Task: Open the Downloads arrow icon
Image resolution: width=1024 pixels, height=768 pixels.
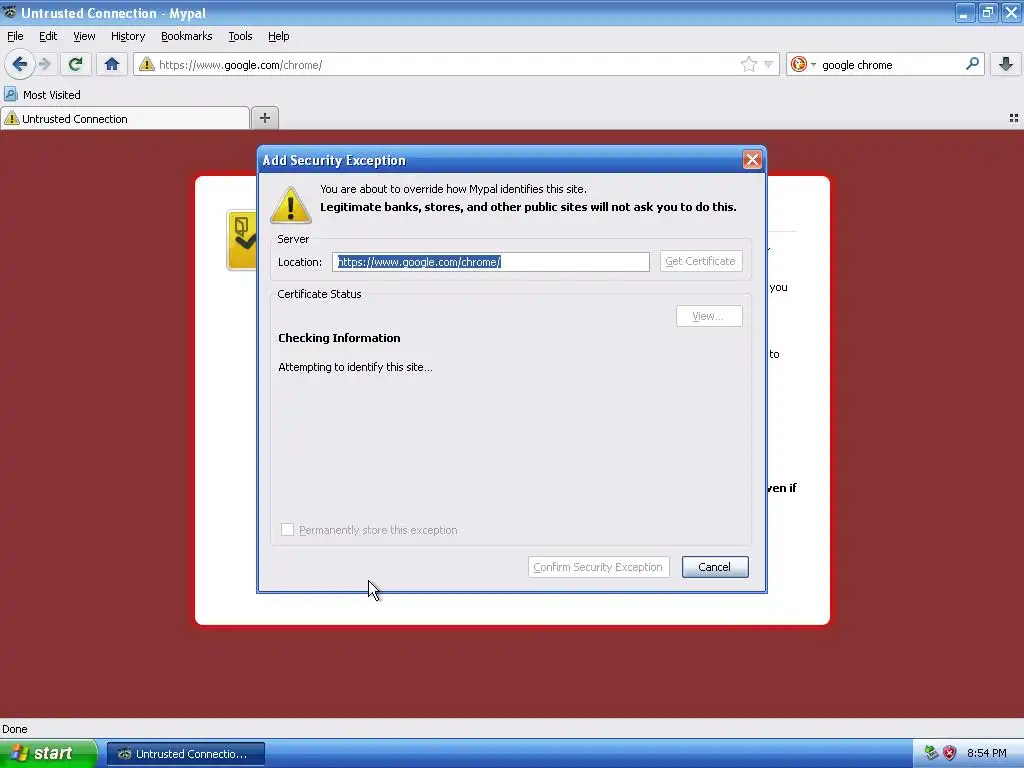Action: 1006,64
